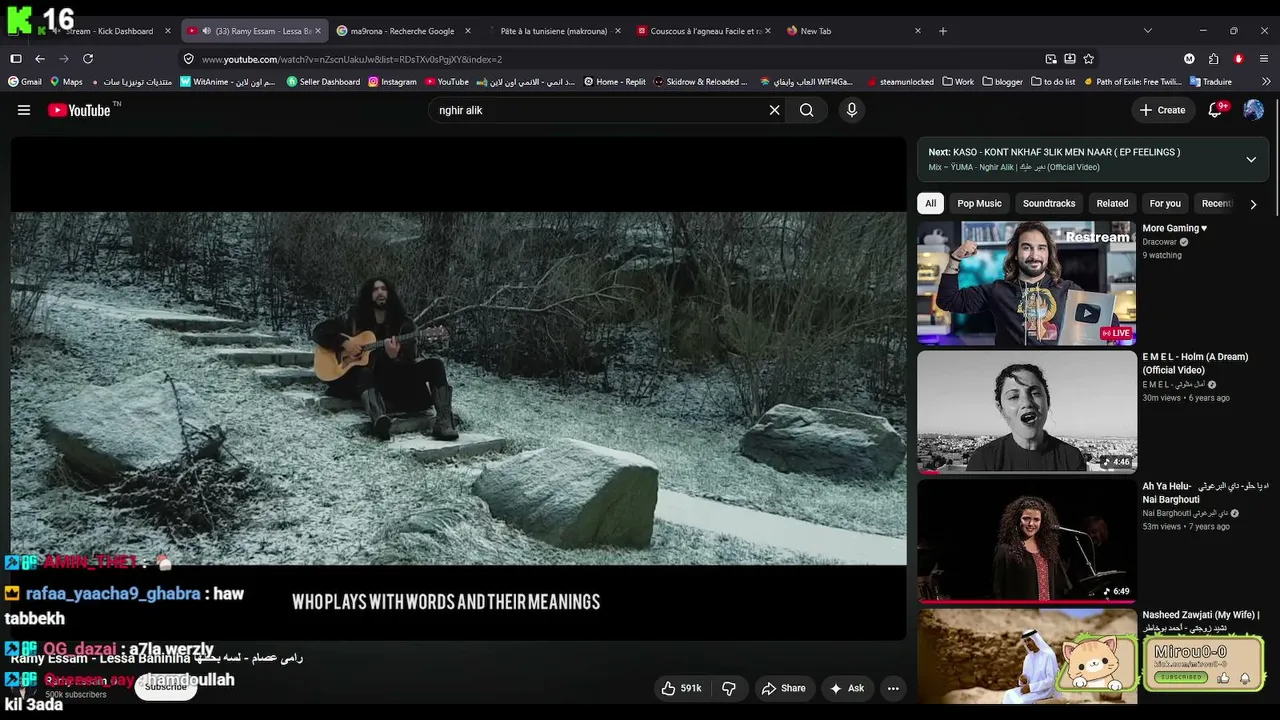
Task: Like the video showing 591k likes
Action: tap(681, 688)
